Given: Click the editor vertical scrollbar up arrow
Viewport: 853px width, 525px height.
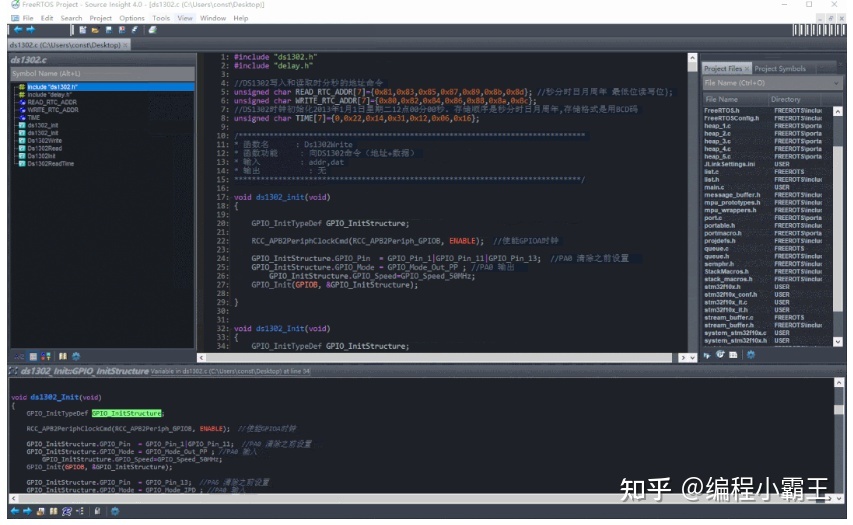Looking at the screenshot, I should (x=692, y=57).
